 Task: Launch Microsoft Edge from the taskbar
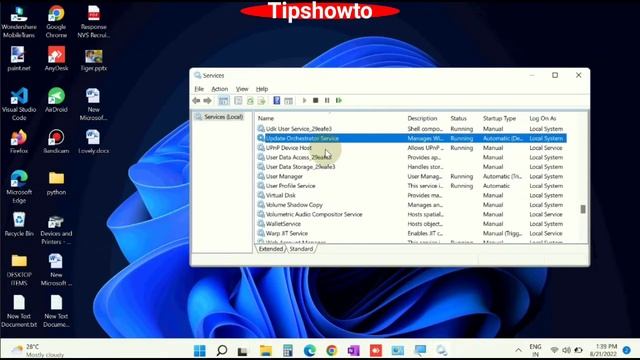(310, 350)
